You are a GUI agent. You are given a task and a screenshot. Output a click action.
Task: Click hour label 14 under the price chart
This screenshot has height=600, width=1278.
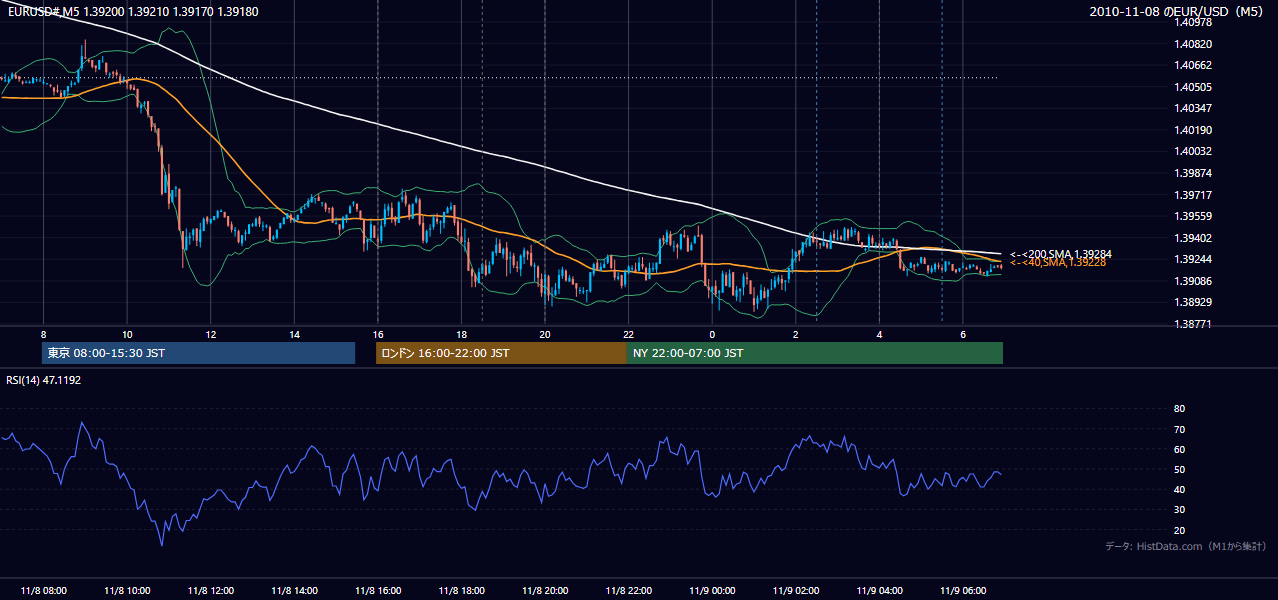pyautogui.click(x=294, y=334)
